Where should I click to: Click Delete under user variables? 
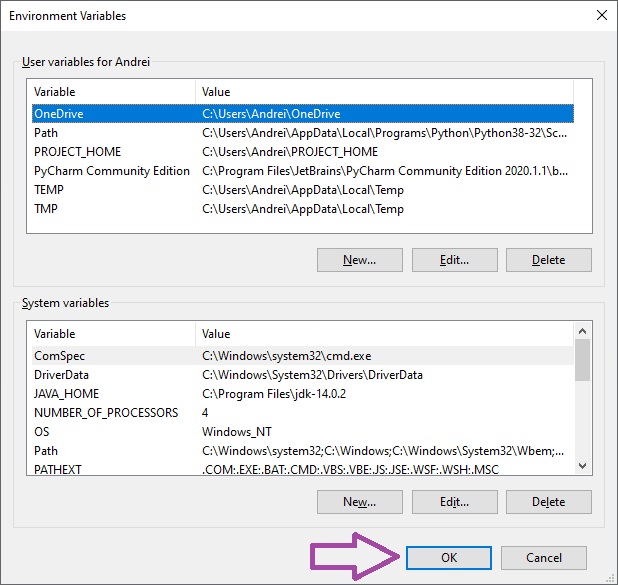(549, 260)
